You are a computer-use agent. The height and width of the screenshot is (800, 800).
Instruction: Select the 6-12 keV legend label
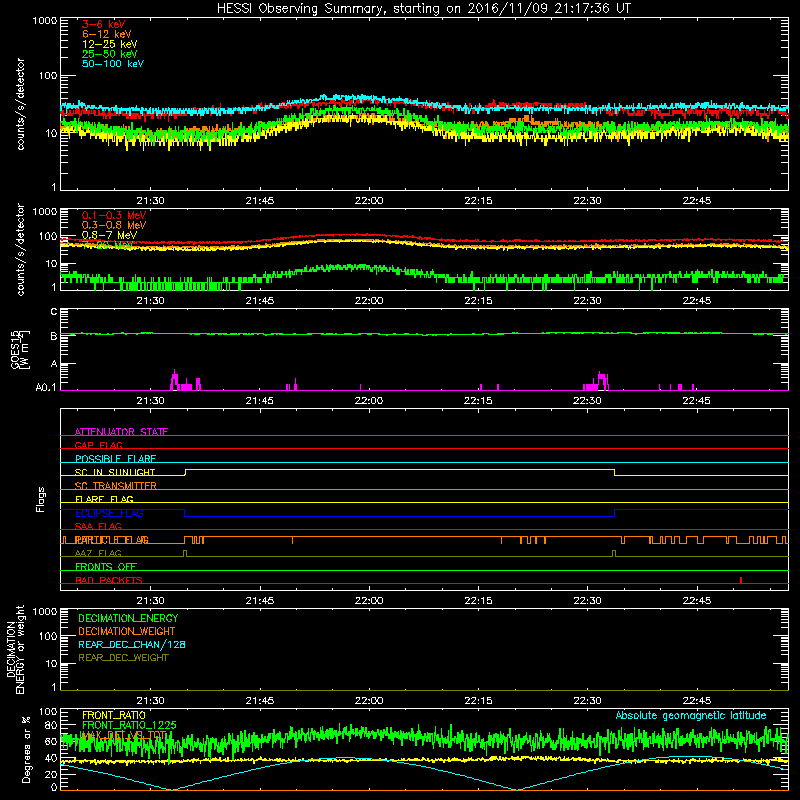click(x=107, y=34)
